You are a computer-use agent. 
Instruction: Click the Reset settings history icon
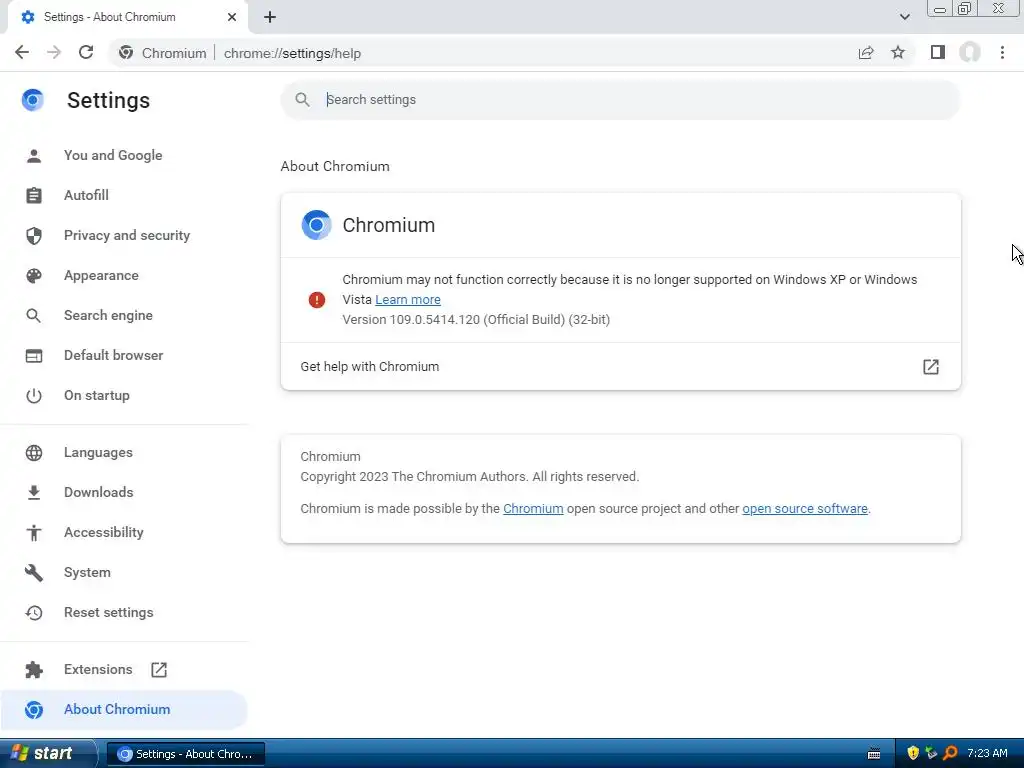[x=34, y=613]
